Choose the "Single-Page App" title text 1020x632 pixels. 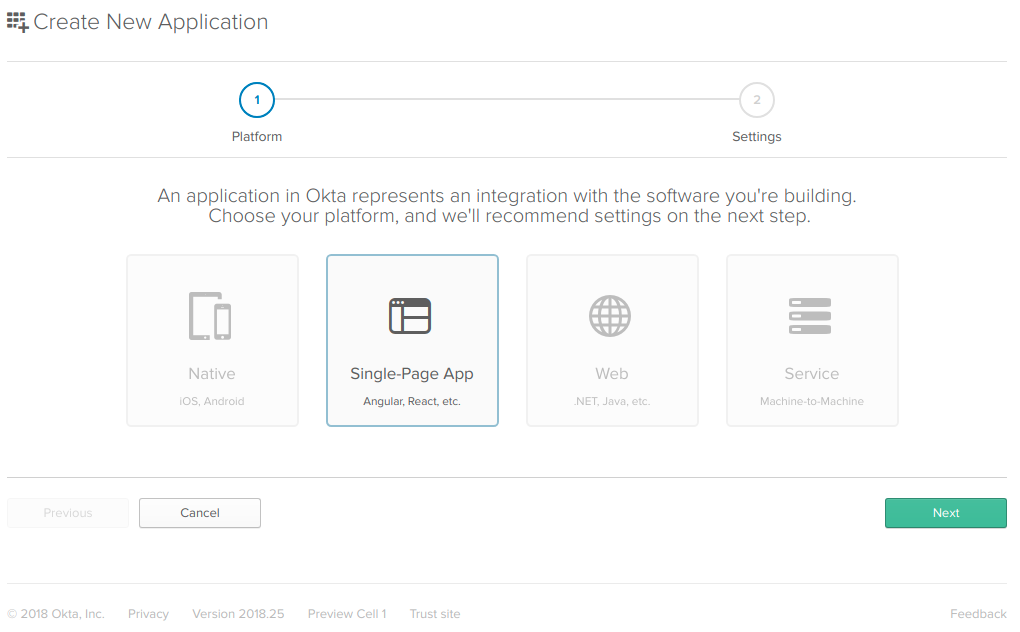pos(412,374)
